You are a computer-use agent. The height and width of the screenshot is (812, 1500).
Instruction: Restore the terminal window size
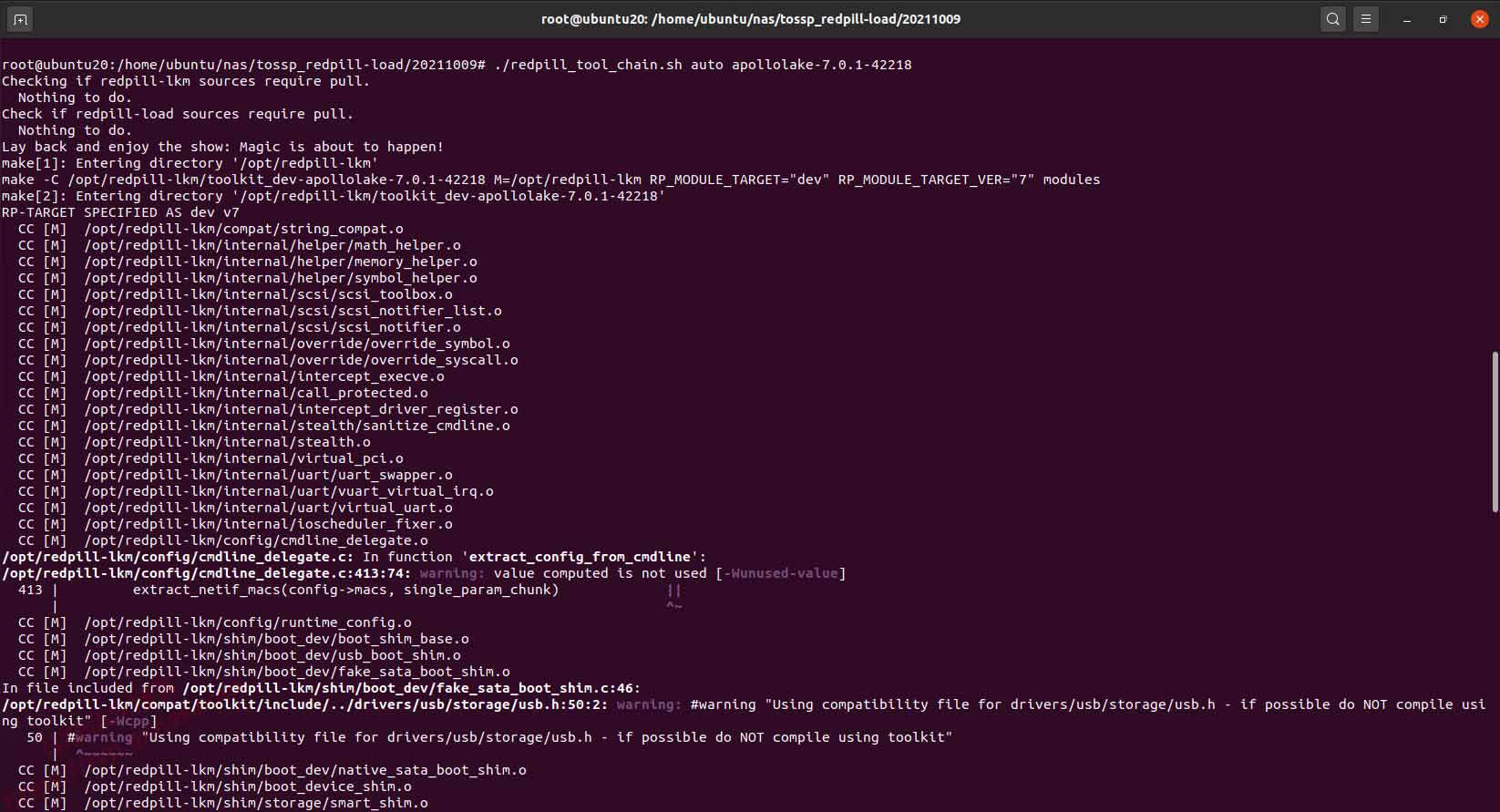(1443, 19)
